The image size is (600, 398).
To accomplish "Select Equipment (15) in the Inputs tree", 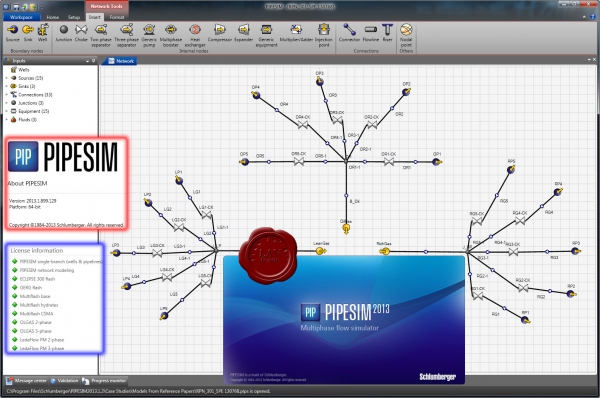I will (30, 111).
